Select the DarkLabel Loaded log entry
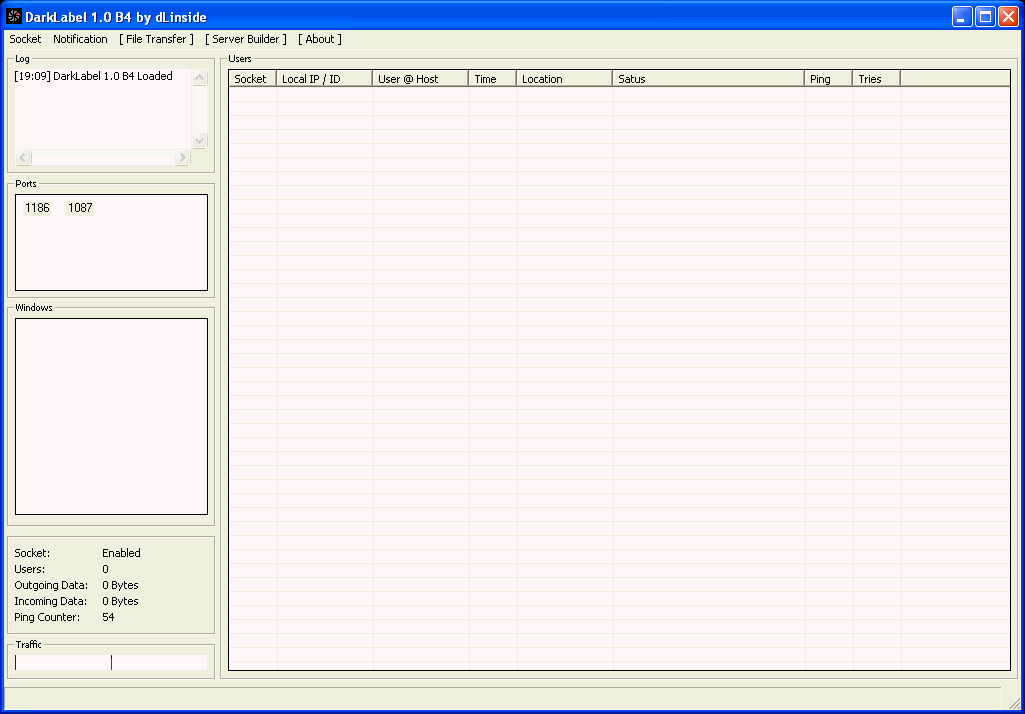The height and width of the screenshot is (714, 1025). [x=95, y=75]
